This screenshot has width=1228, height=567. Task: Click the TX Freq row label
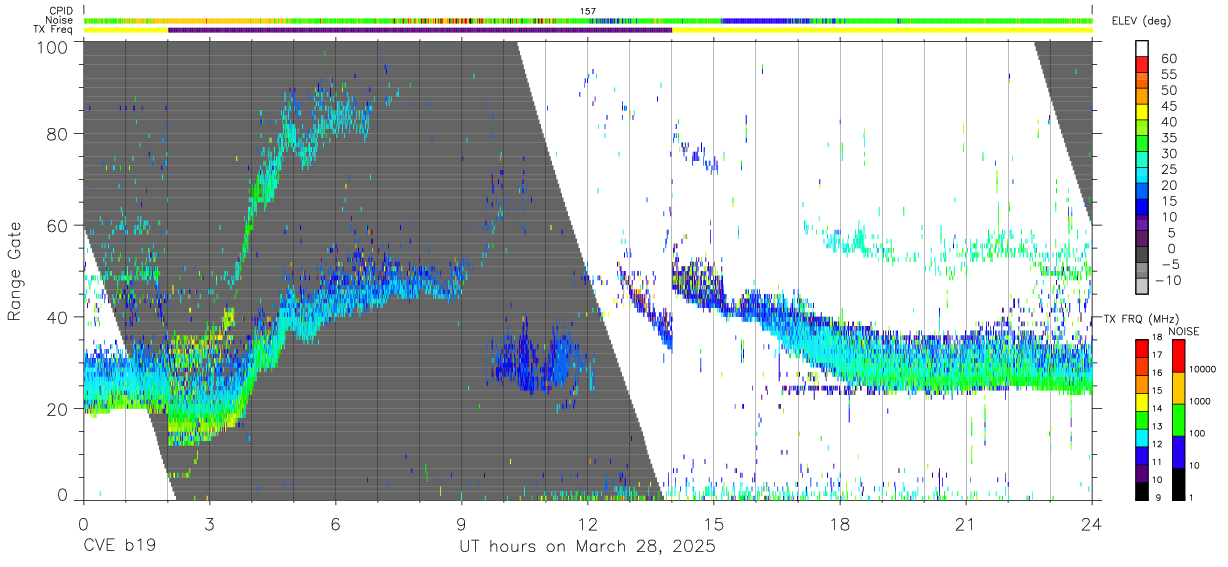(55, 29)
